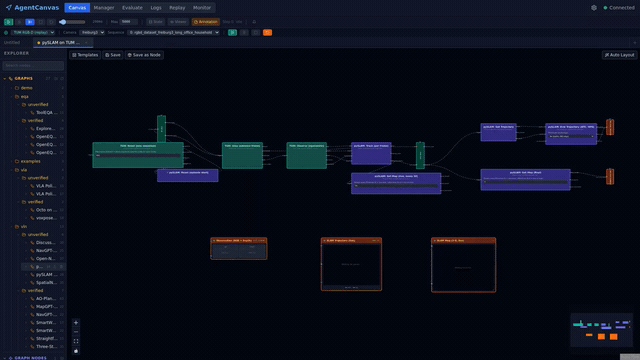The height and width of the screenshot is (360, 640).
Task: Click the lock interactivity canvas control icon
Action: click(x=76, y=351)
